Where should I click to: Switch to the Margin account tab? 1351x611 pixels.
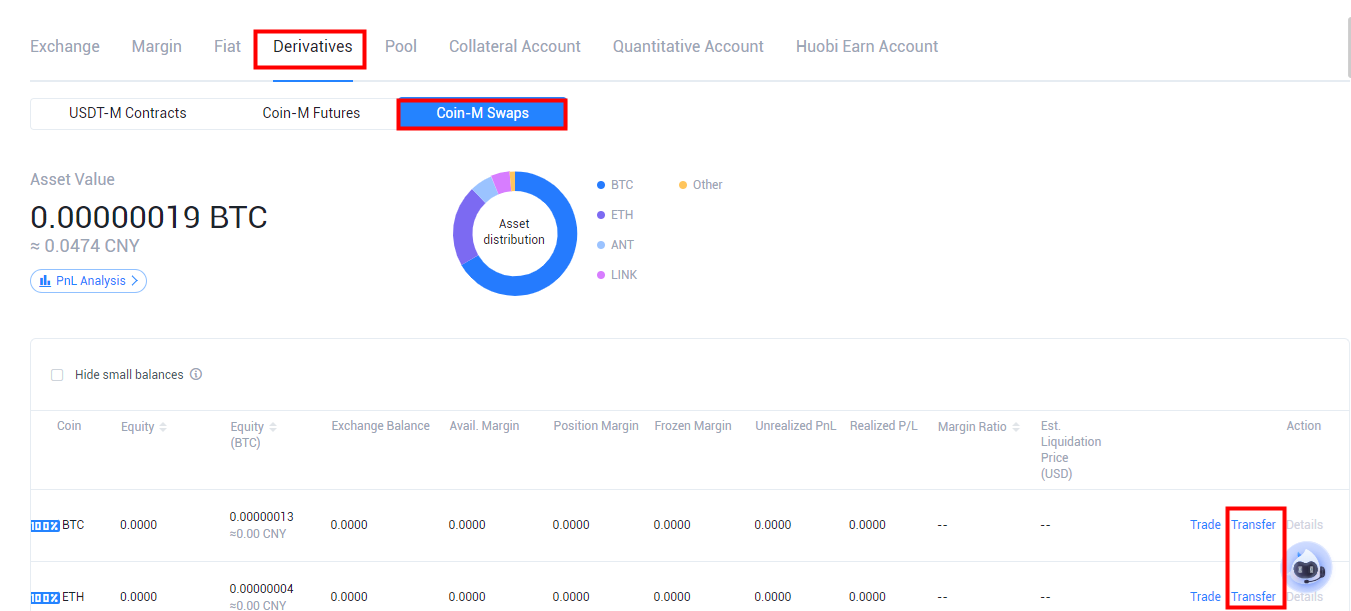(x=157, y=47)
